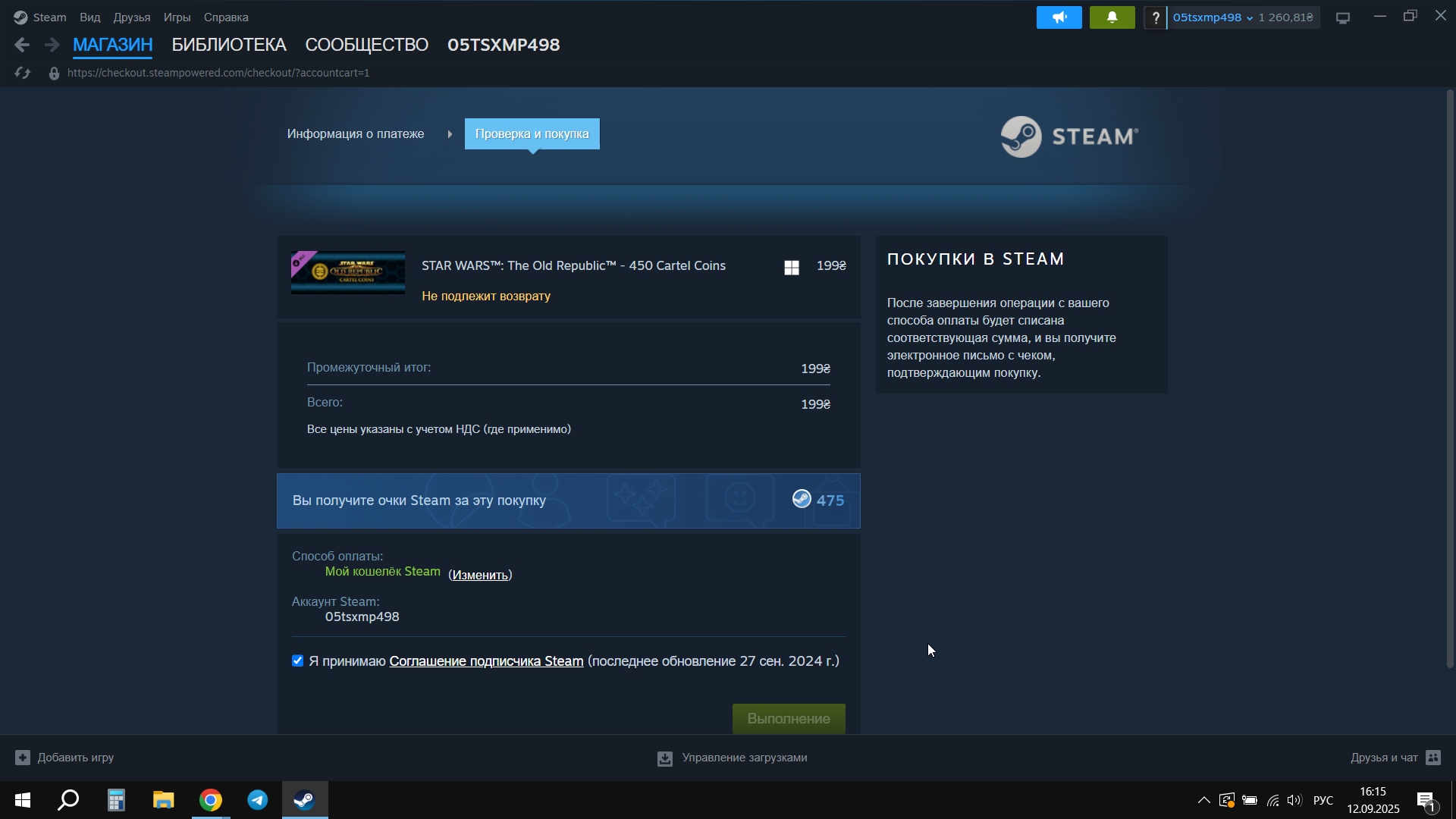
Task: Open the Вид menu
Action: [x=90, y=17]
